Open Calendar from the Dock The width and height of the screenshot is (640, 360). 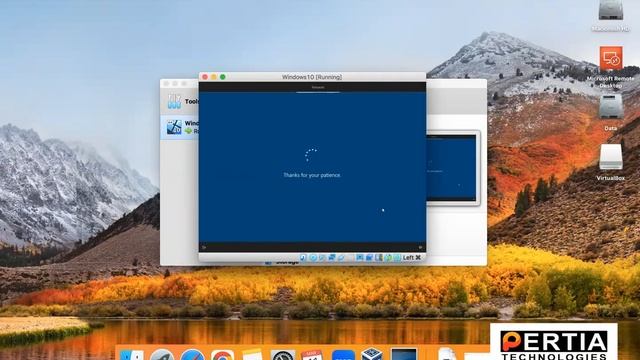[312, 355]
